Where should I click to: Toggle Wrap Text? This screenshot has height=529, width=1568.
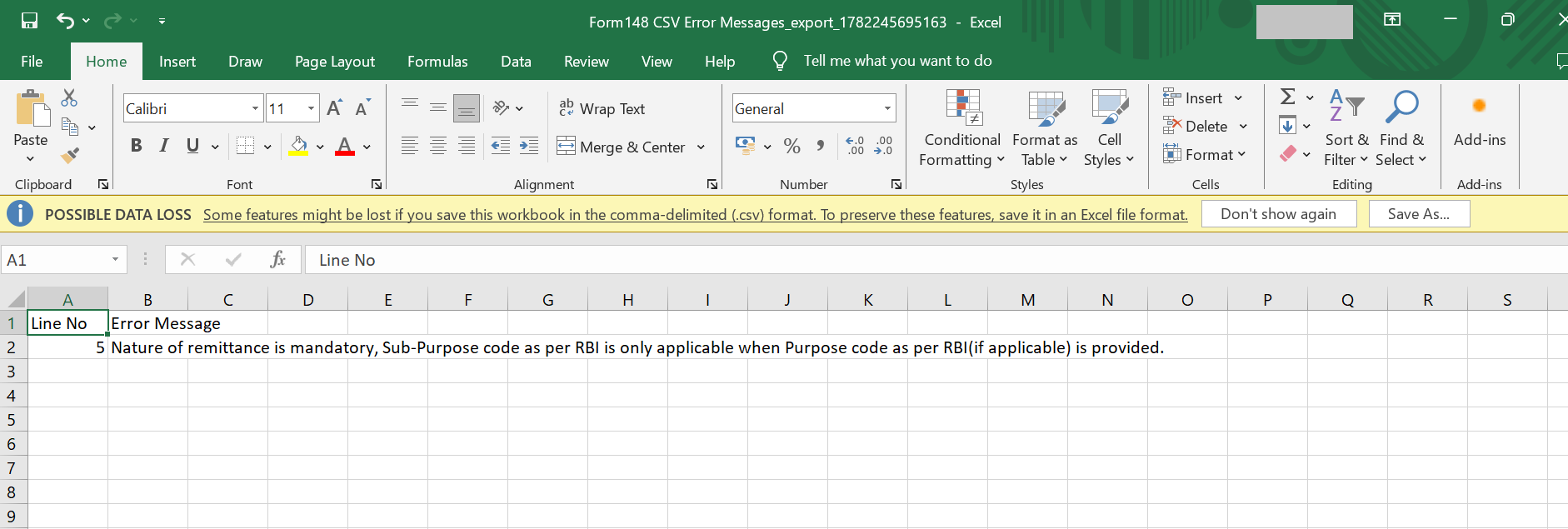pyautogui.click(x=602, y=108)
